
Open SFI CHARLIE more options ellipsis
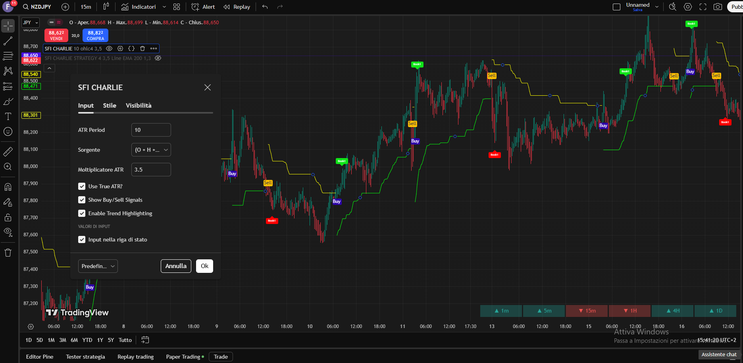click(154, 48)
